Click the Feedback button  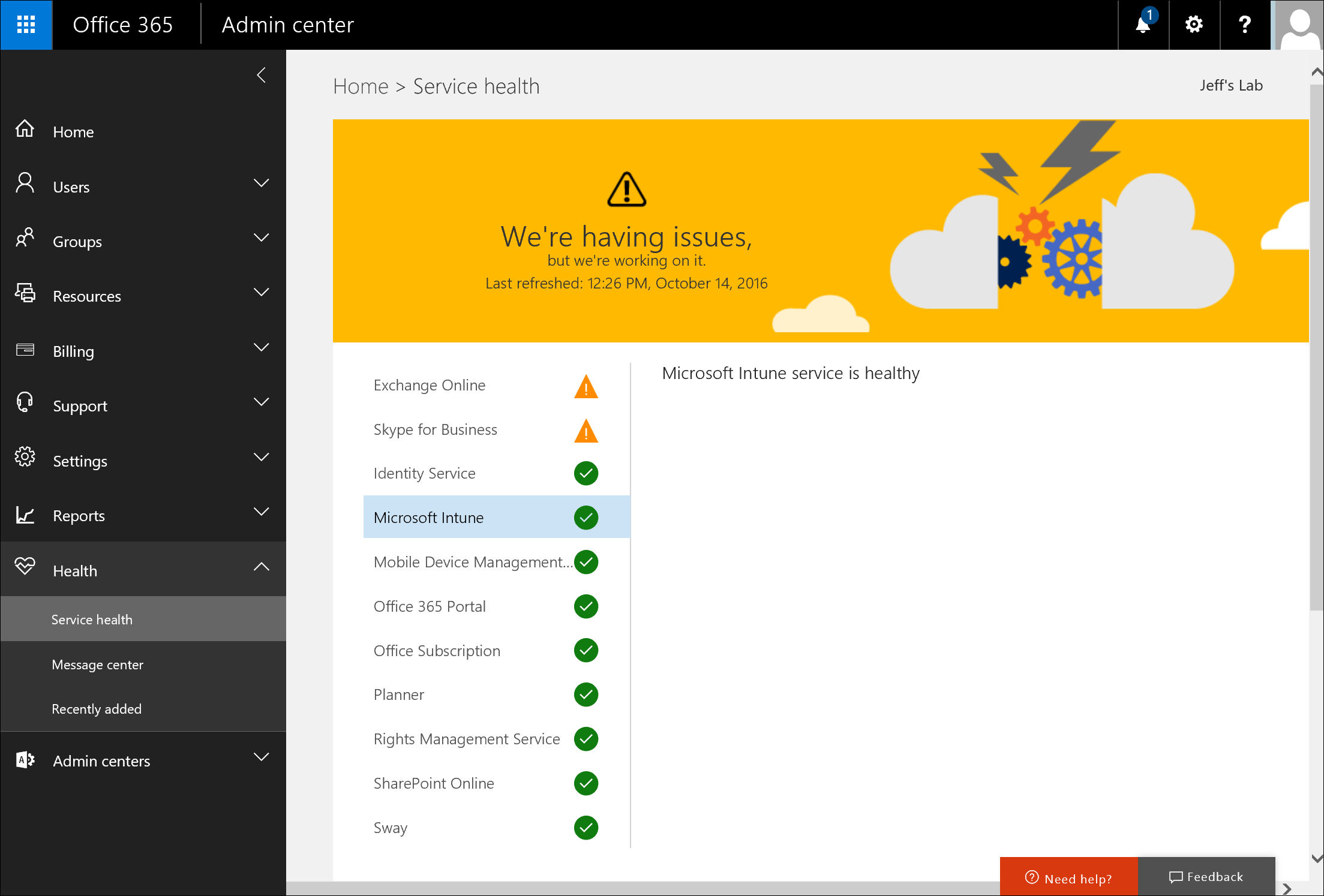coord(1207,877)
